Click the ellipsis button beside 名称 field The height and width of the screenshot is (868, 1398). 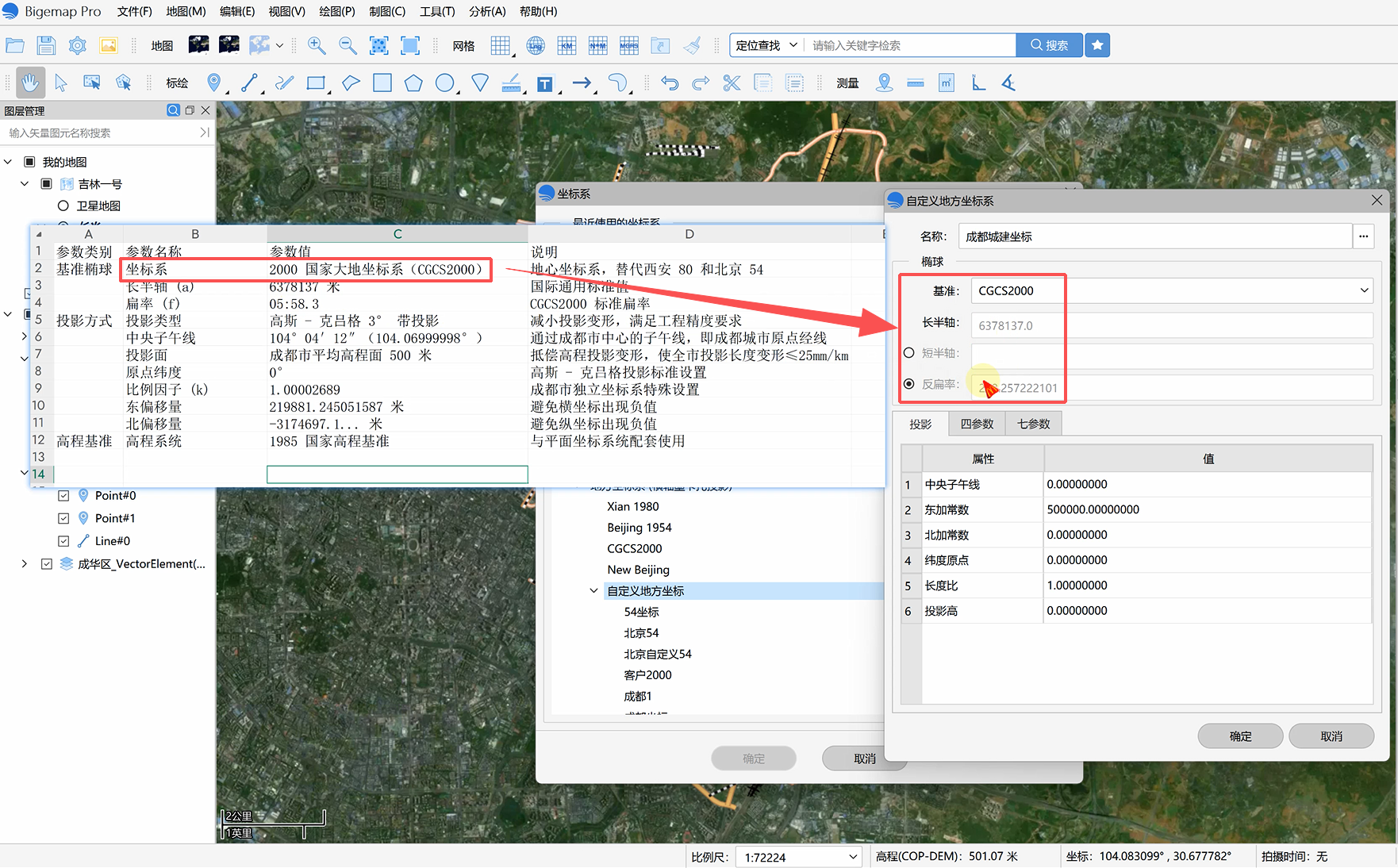[1364, 236]
